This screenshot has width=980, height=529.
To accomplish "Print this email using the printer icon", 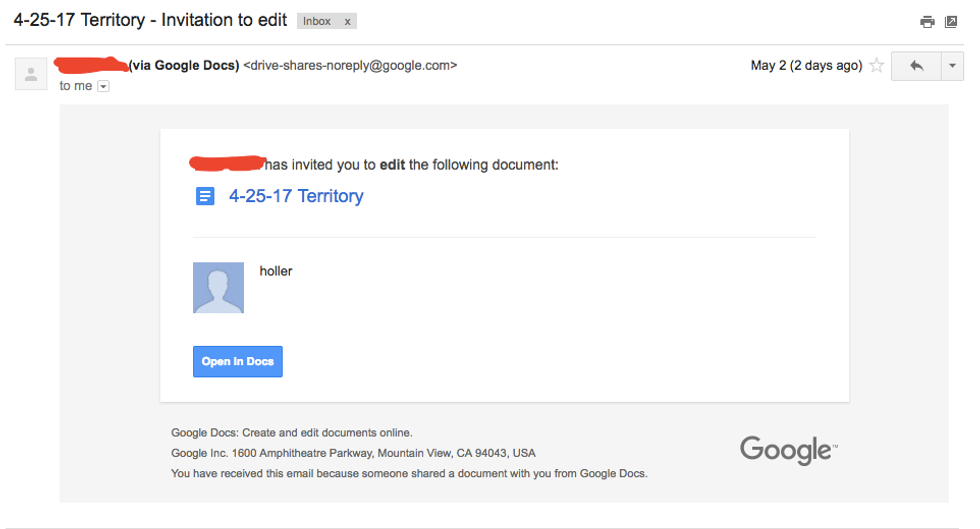I will (x=927, y=22).
